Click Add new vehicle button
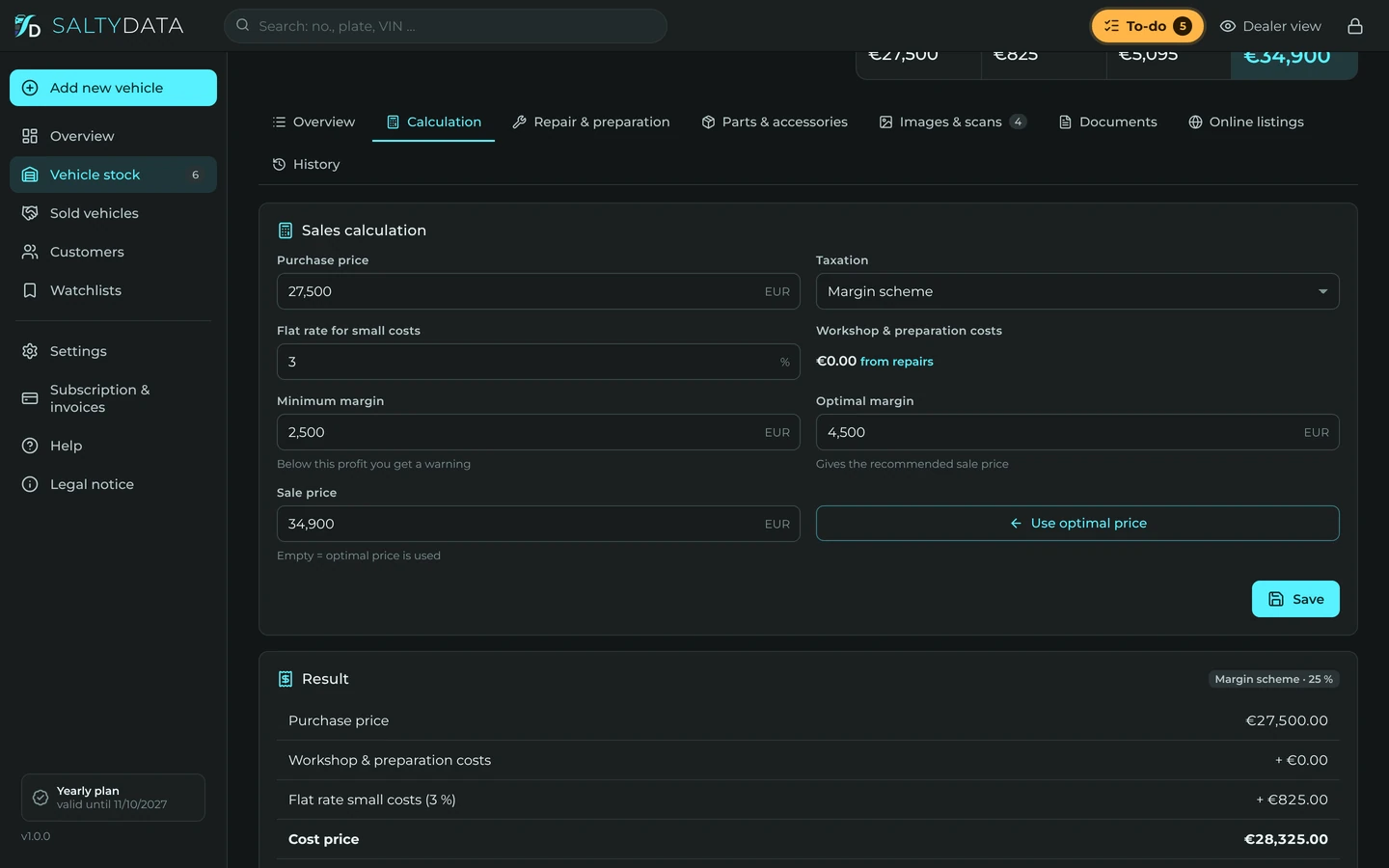The width and height of the screenshot is (1389, 868). coord(113,88)
